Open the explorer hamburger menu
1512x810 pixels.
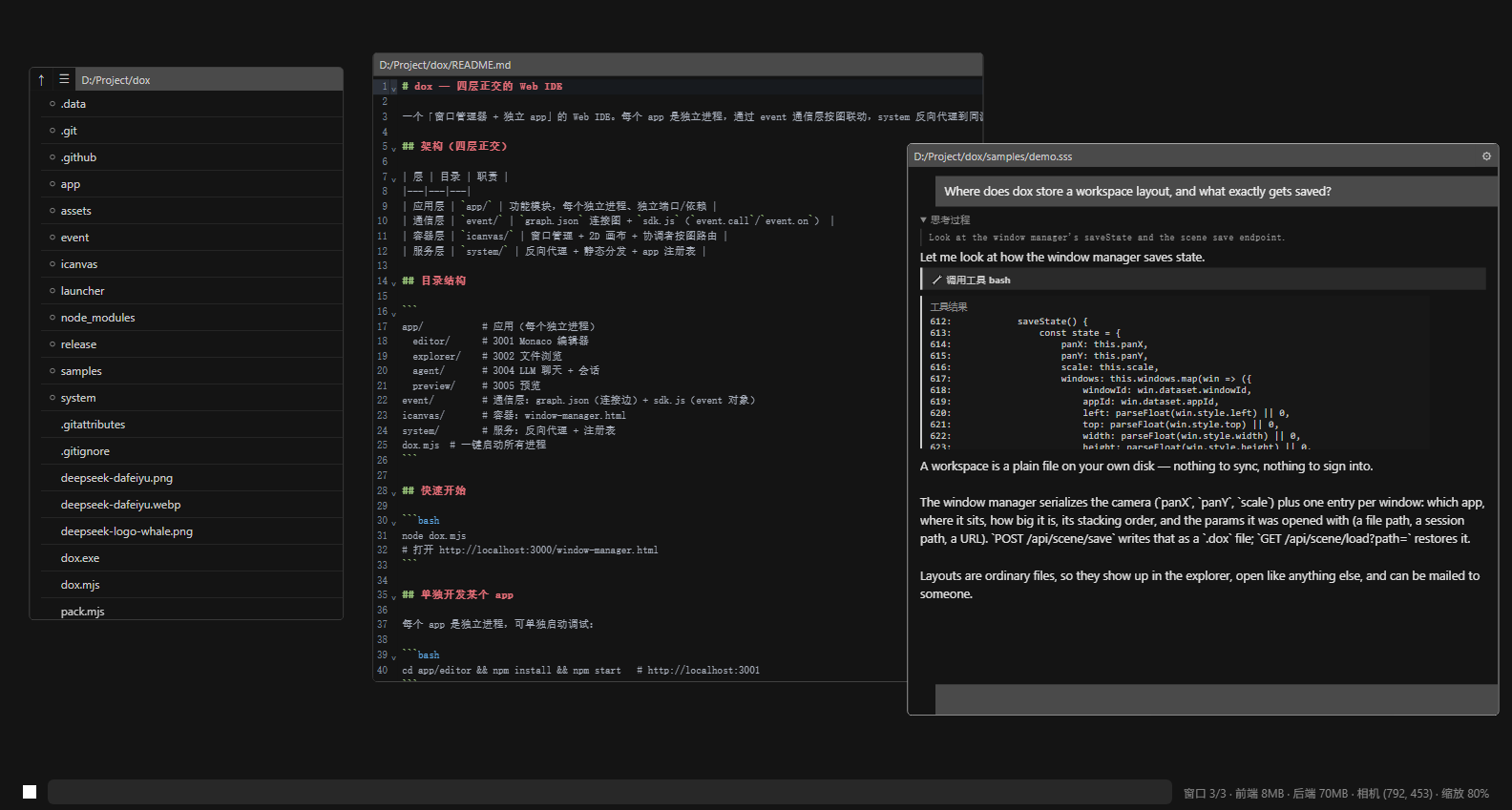(64, 79)
